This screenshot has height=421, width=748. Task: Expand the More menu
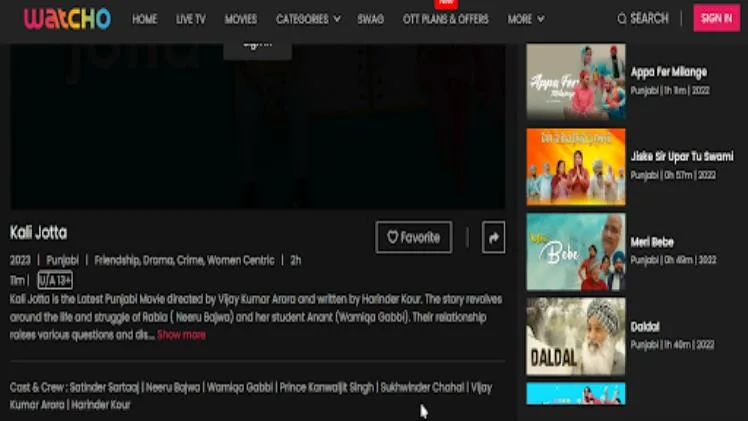click(x=525, y=19)
